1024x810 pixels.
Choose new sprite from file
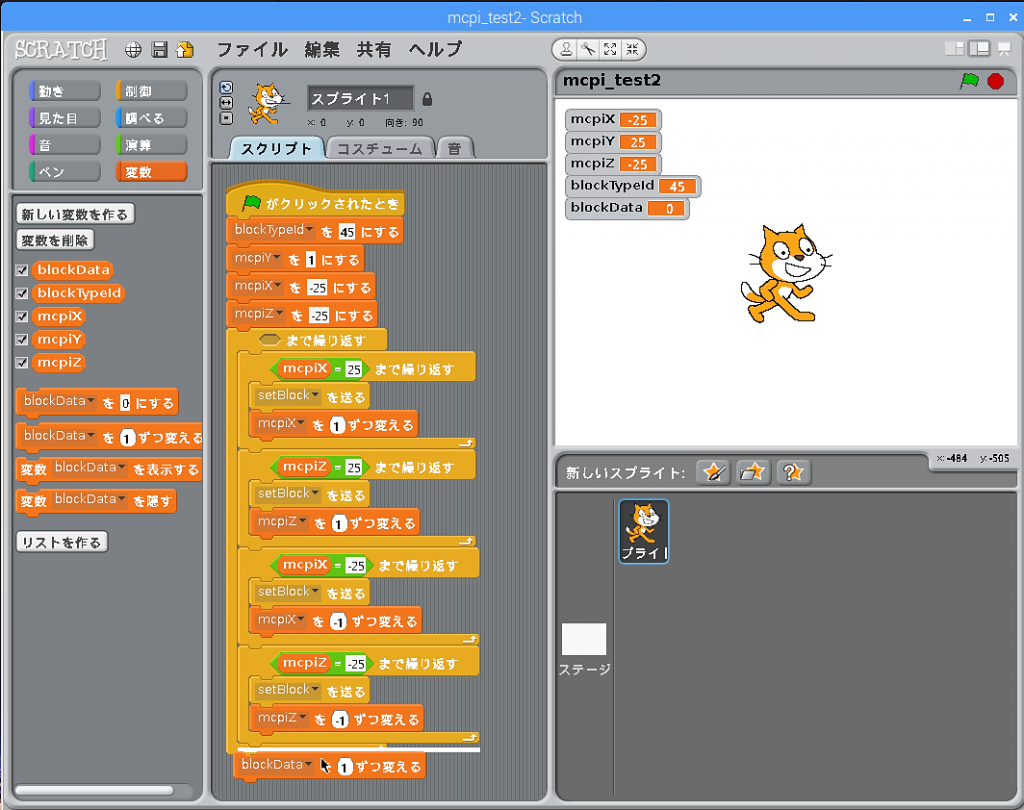pyautogui.click(x=753, y=472)
